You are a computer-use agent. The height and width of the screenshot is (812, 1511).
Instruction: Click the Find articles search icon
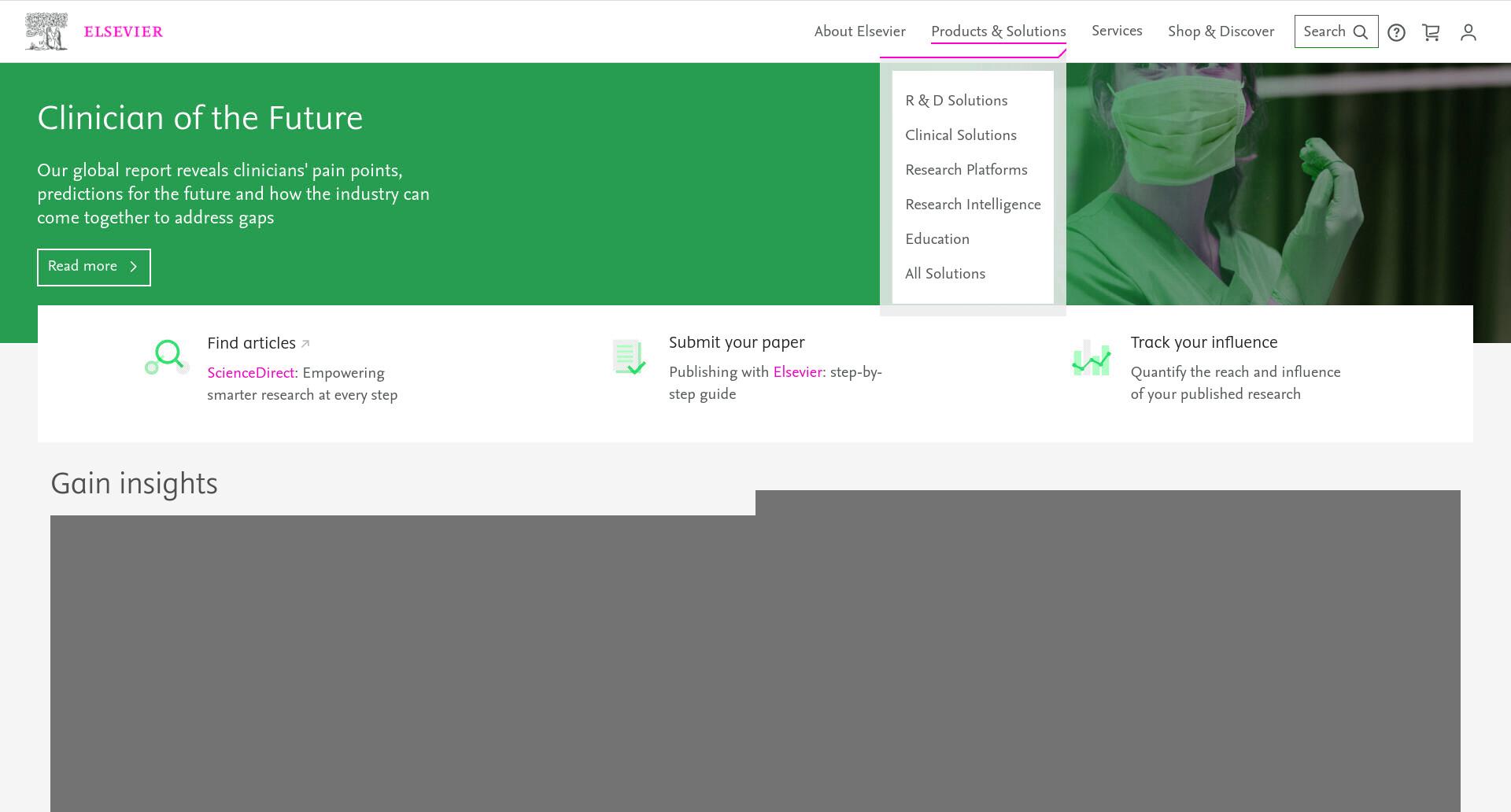coord(166,357)
